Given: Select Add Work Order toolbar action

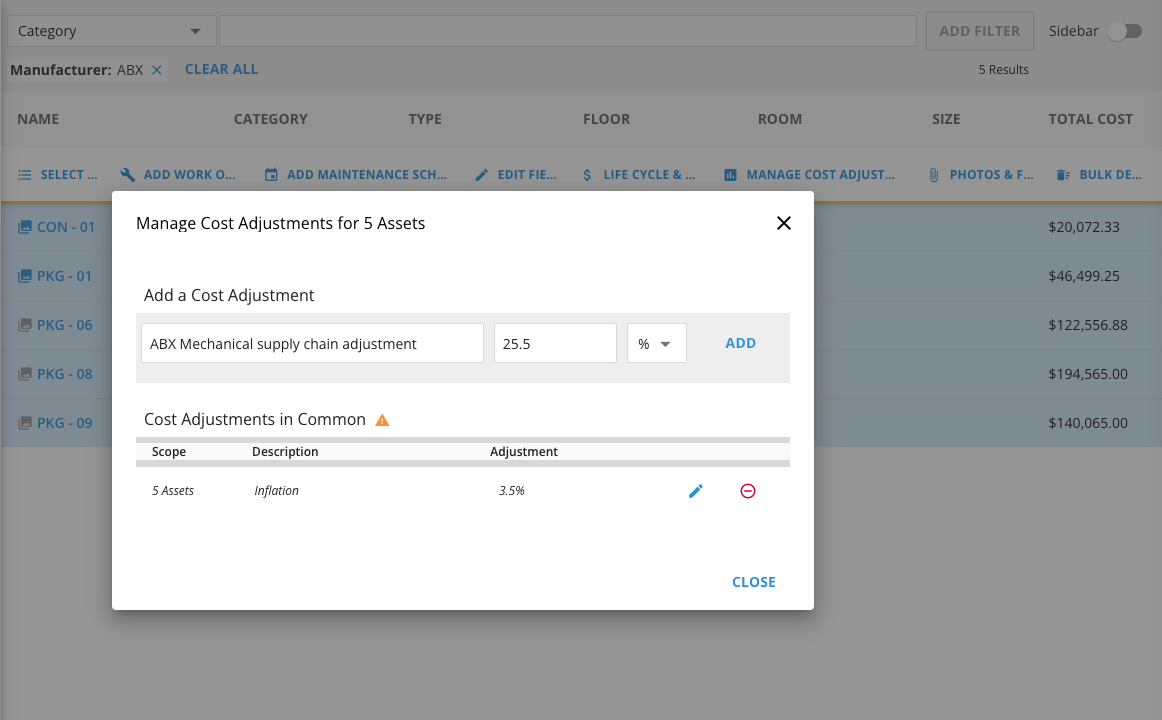Looking at the screenshot, I should click(x=178, y=175).
